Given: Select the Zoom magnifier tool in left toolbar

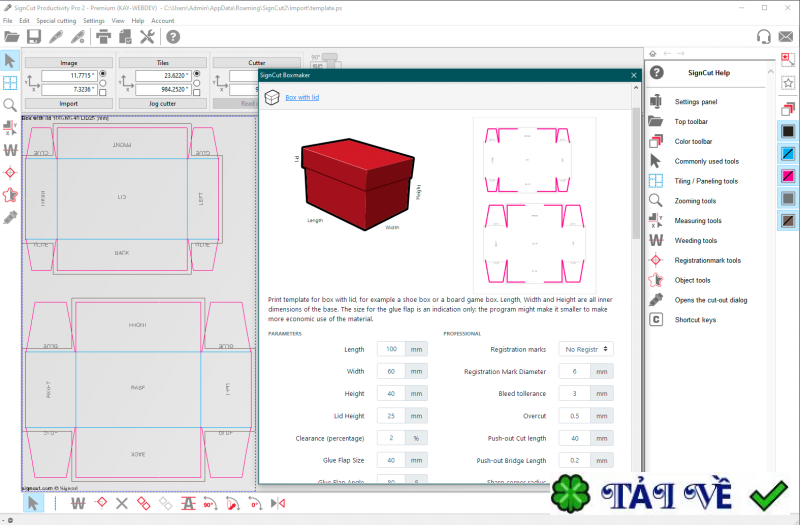Looking at the screenshot, I should [x=10, y=105].
